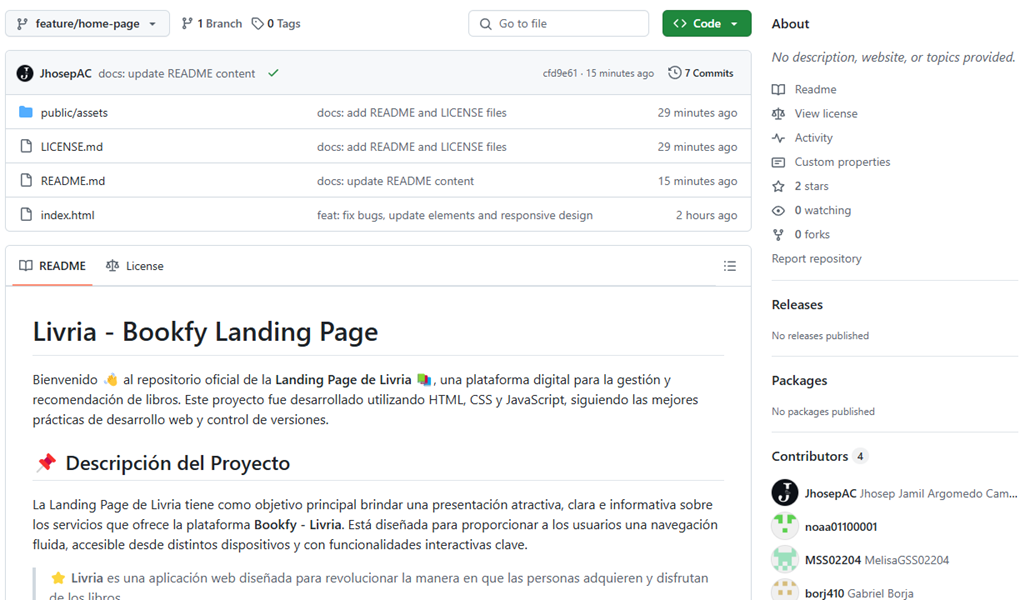Click the public/assets folder icon

[x=26, y=112]
